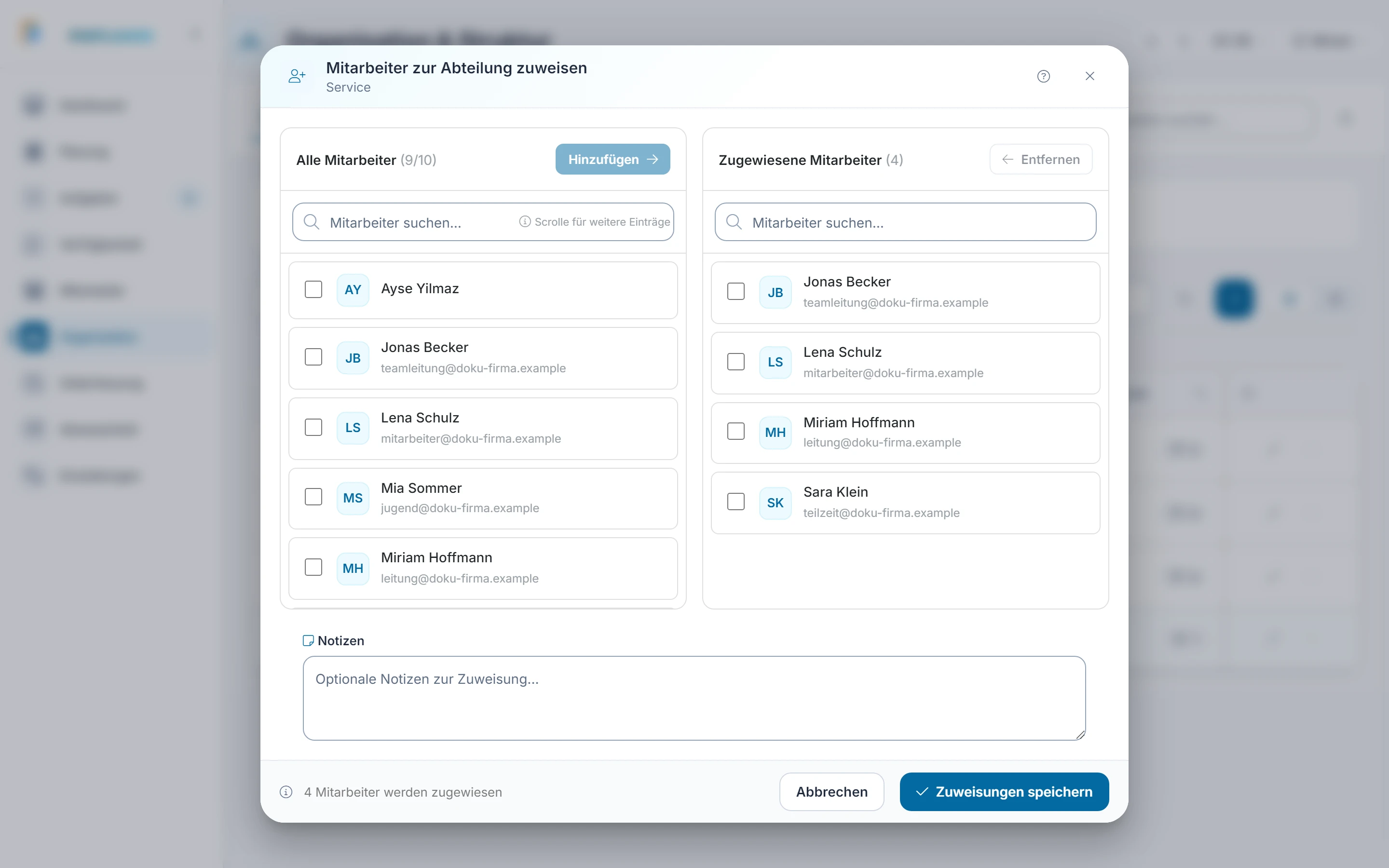Click search magnifier icon in Zugewiesene Mitarbeiter
The image size is (1389, 868).
(734, 222)
